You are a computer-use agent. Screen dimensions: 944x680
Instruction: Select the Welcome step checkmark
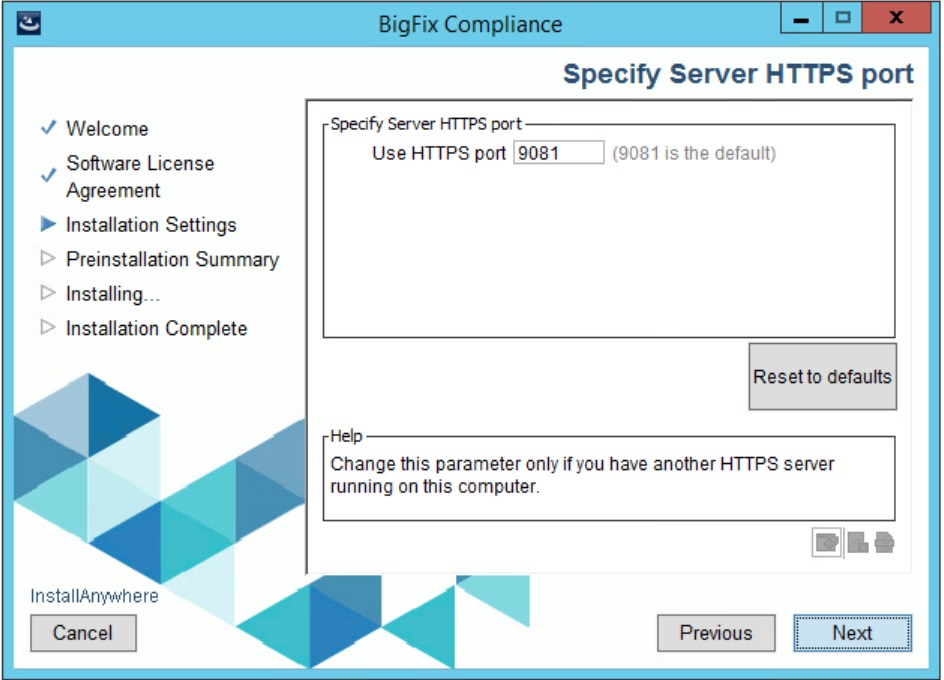coord(48,128)
